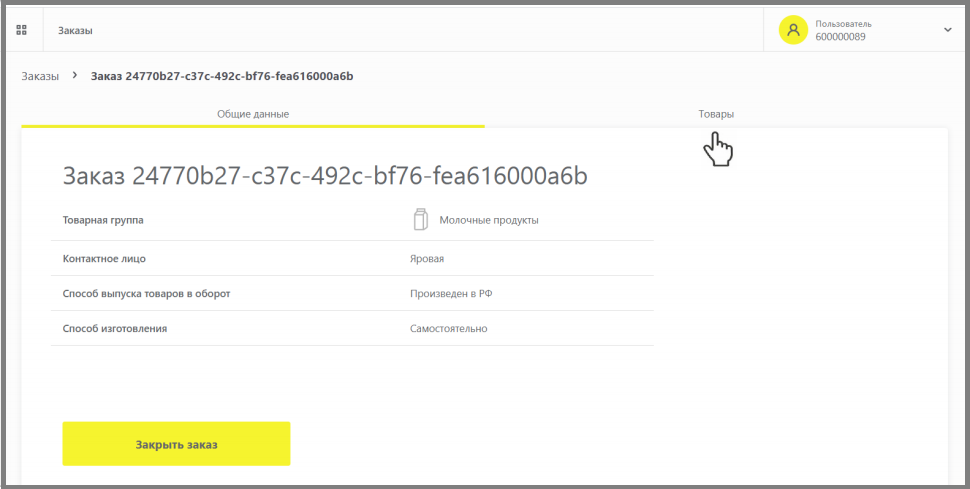Click the Яровая contact value

tap(427, 259)
